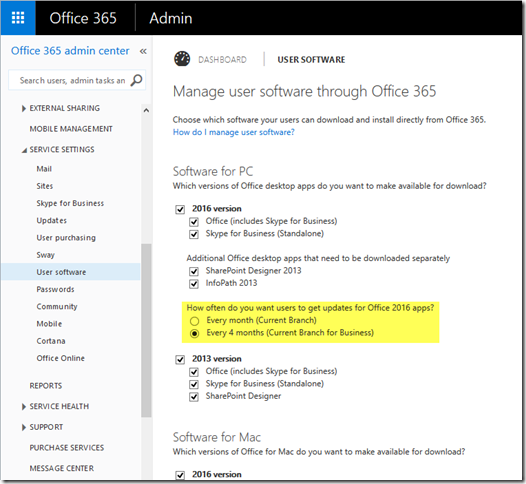Select Every 4 months (Current Branch for Business)
The width and height of the screenshot is (526, 484).
pyautogui.click(x=195, y=333)
